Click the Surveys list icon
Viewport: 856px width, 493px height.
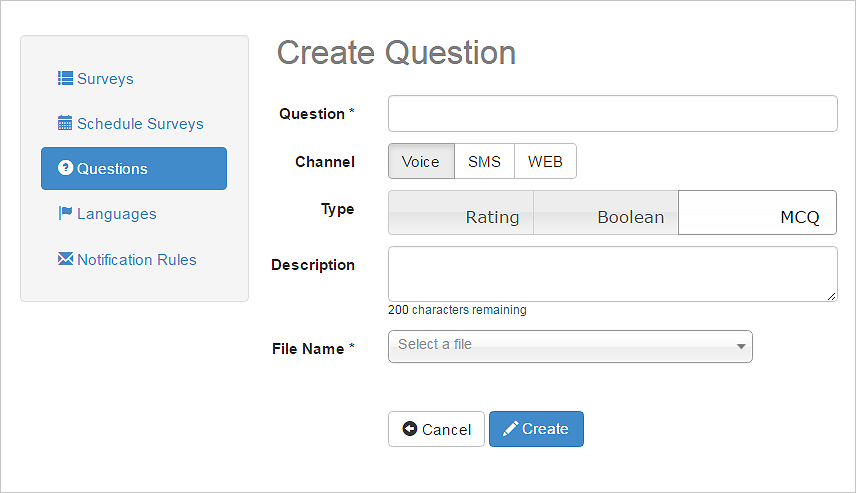[65, 78]
